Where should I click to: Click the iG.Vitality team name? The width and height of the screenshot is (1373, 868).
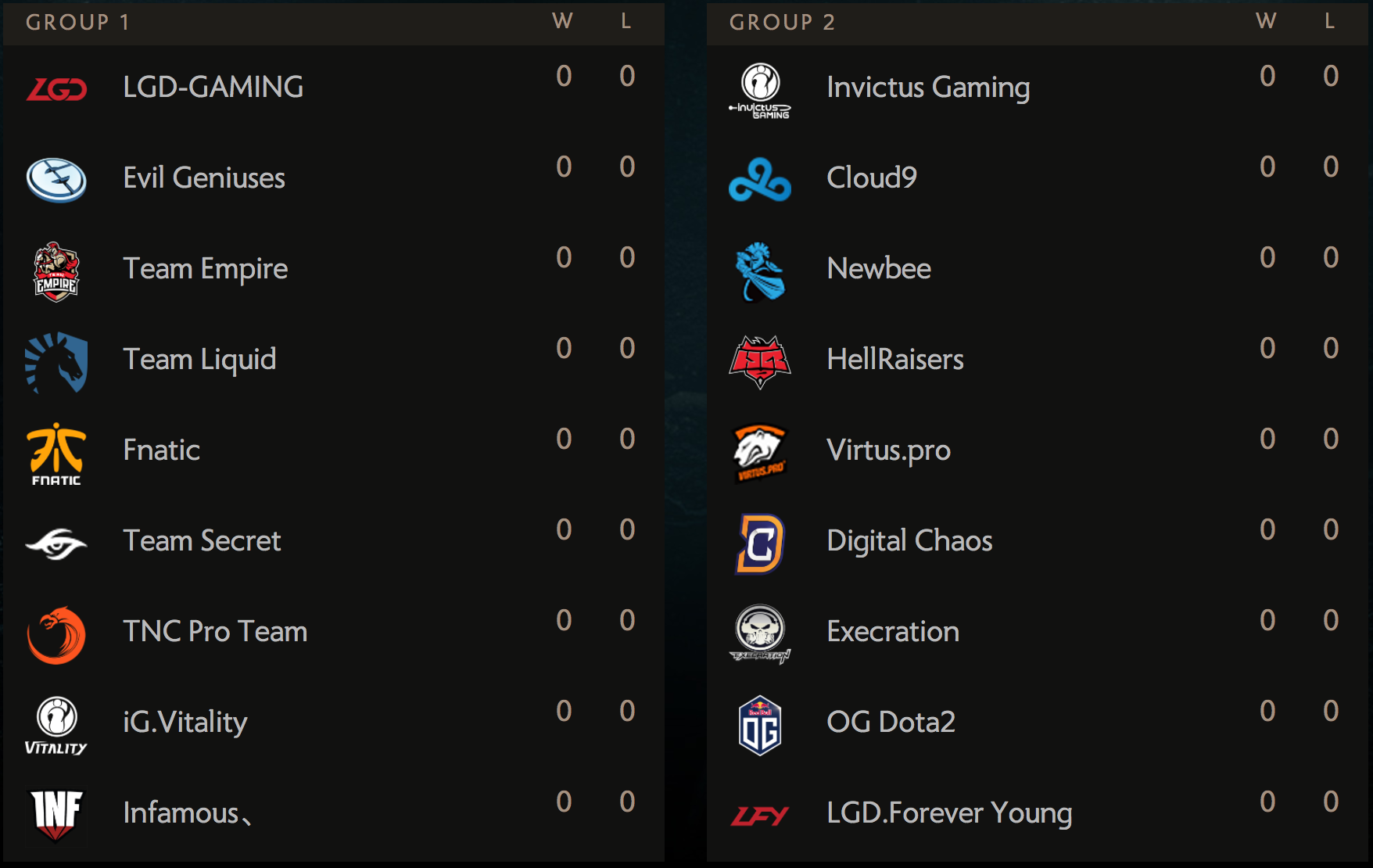(185, 723)
